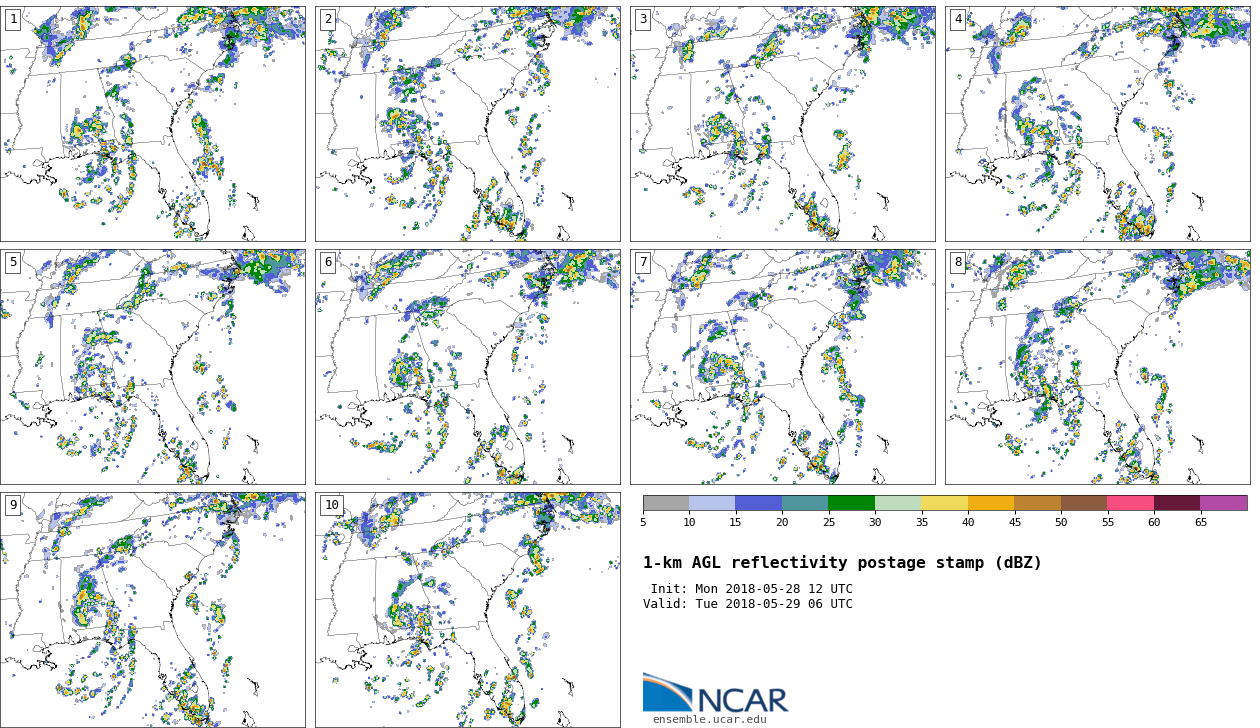
Task: Select the purple swatch above 65 dBZ
Action: tap(1223, 503)
